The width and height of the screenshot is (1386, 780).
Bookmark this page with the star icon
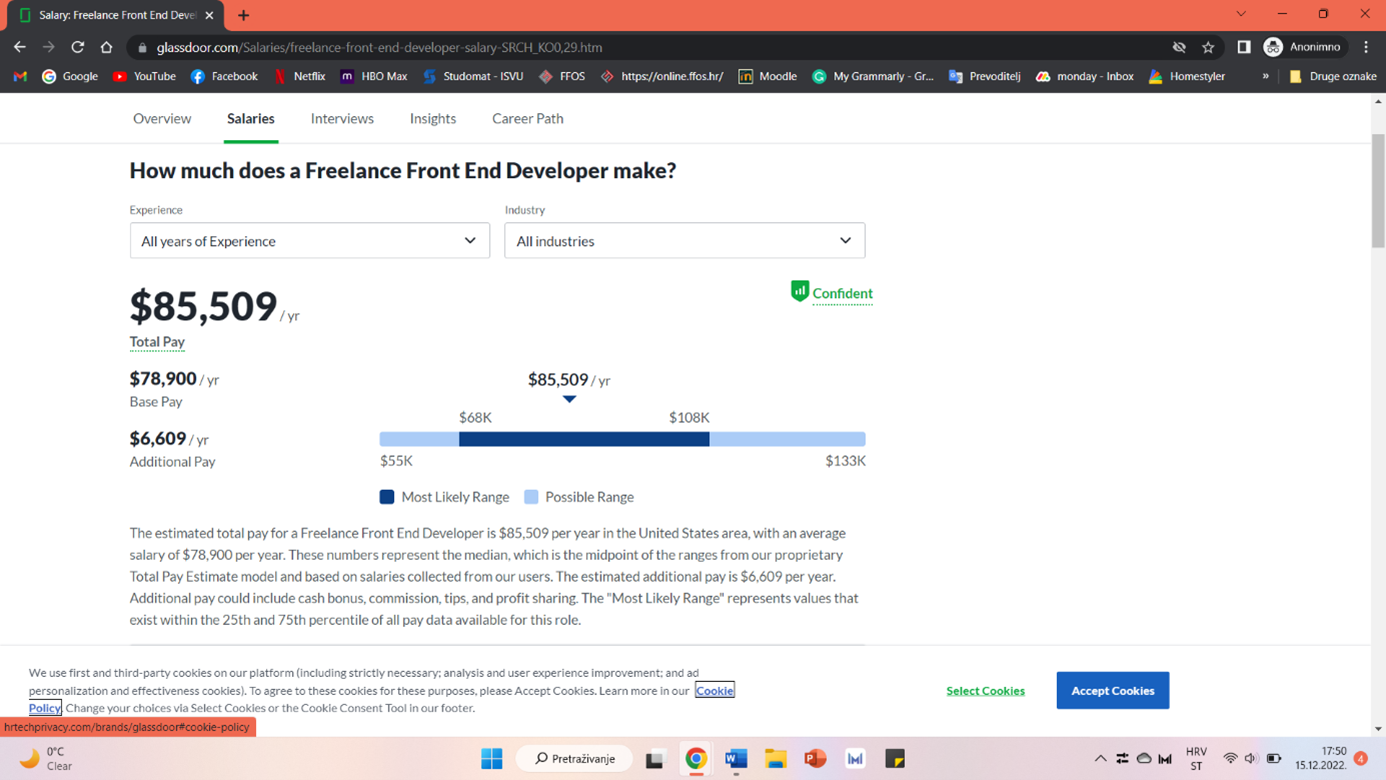tap(1208, 47)
